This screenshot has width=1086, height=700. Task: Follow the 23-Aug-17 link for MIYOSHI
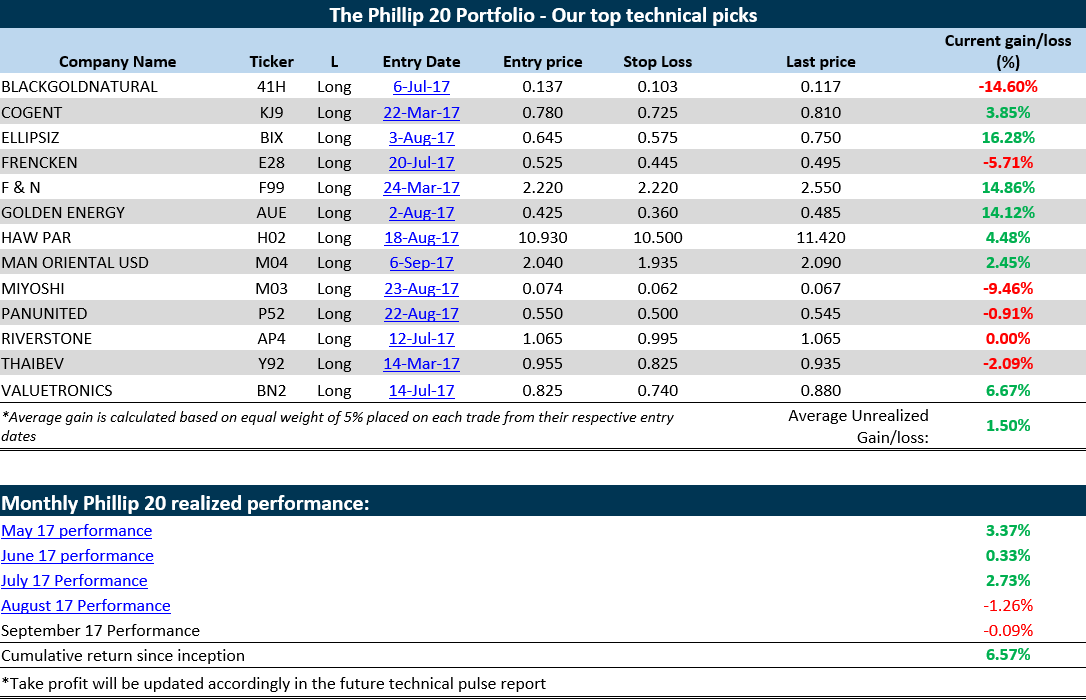click(421, 288)
